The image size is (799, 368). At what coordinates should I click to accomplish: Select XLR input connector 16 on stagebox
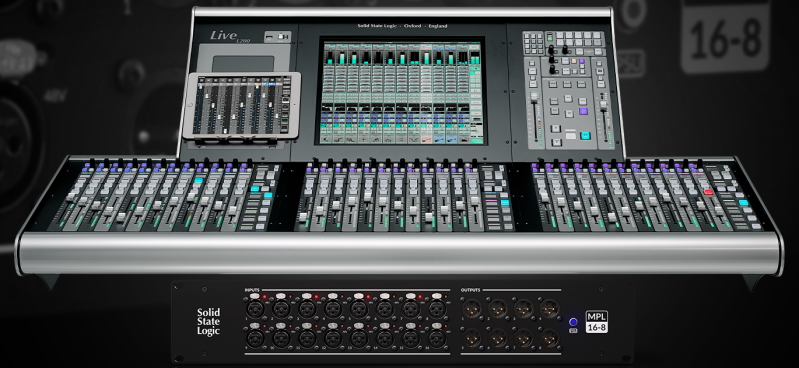click(437, 338)
